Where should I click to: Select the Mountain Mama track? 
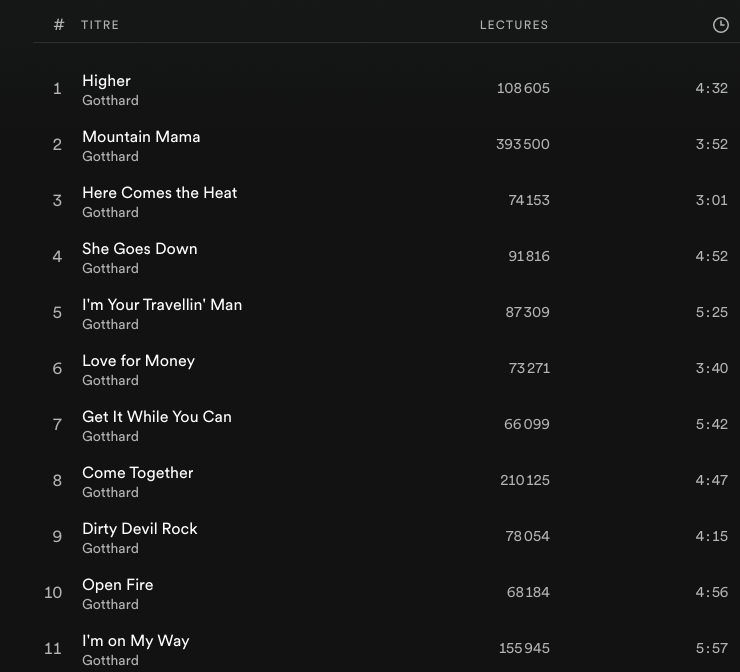click(x=141, y=137)
